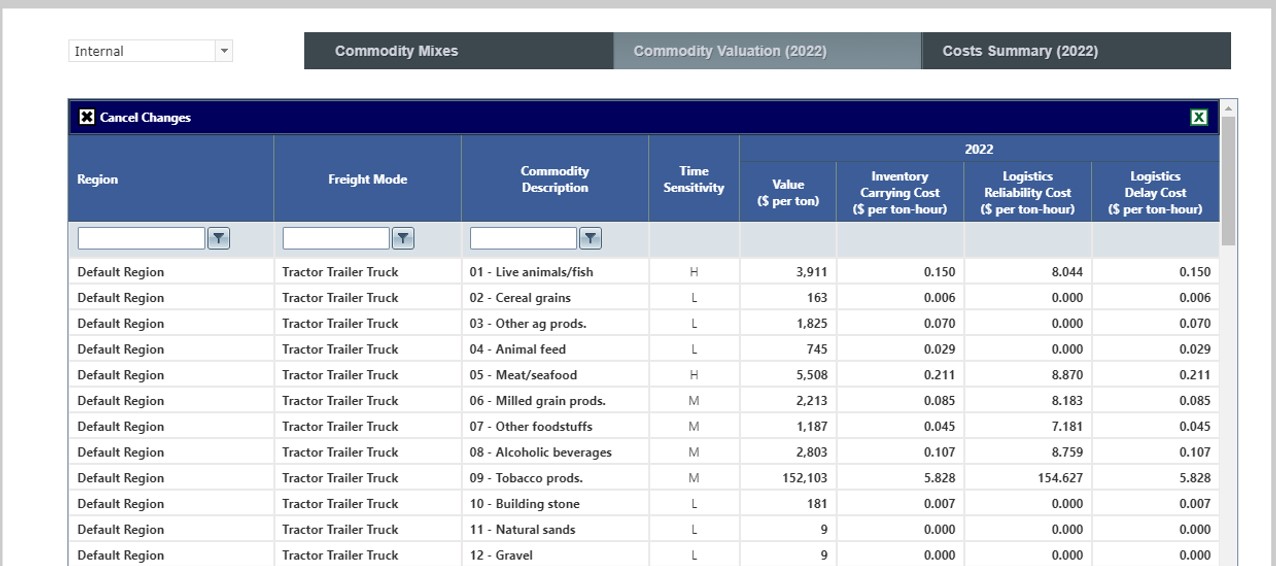This screenshot has height=566, width=1276.
Task: Sort by Commodity Description column header
Action: pos(555,179)
